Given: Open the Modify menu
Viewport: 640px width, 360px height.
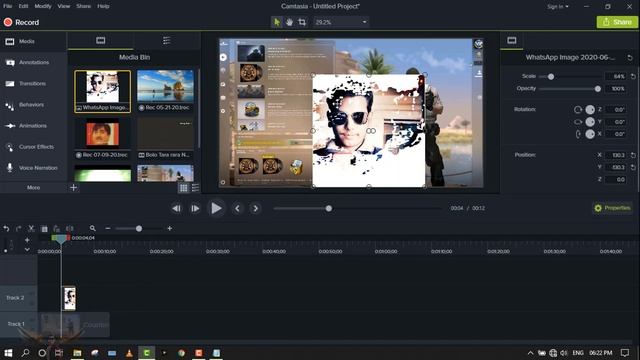Looking at the screenshot, I should pyautogui.click(x=43, y=6).
